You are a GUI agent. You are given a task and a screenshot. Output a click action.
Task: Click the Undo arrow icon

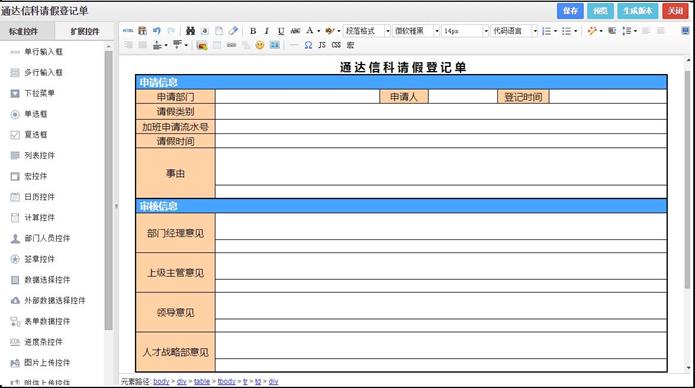(x=157, y=31)
